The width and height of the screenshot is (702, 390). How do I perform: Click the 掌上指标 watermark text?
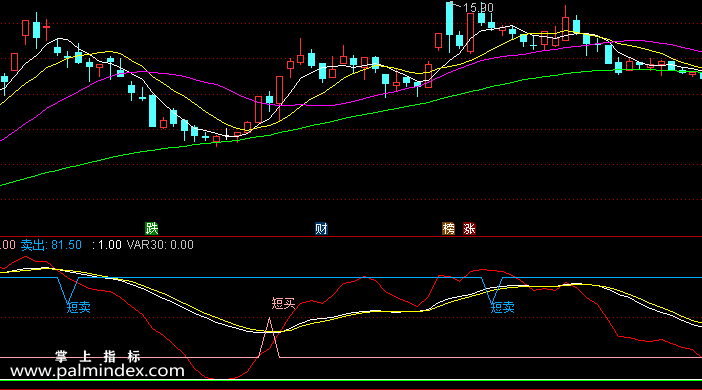98,356
